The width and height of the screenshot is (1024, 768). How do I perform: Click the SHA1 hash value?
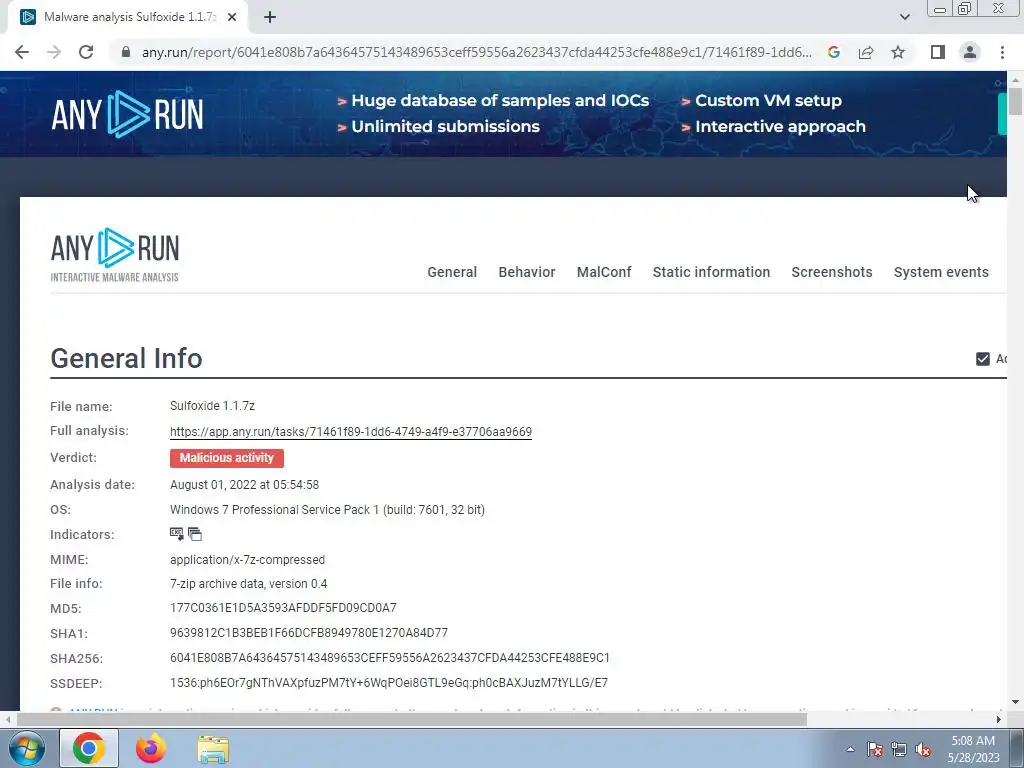[309, 633]
